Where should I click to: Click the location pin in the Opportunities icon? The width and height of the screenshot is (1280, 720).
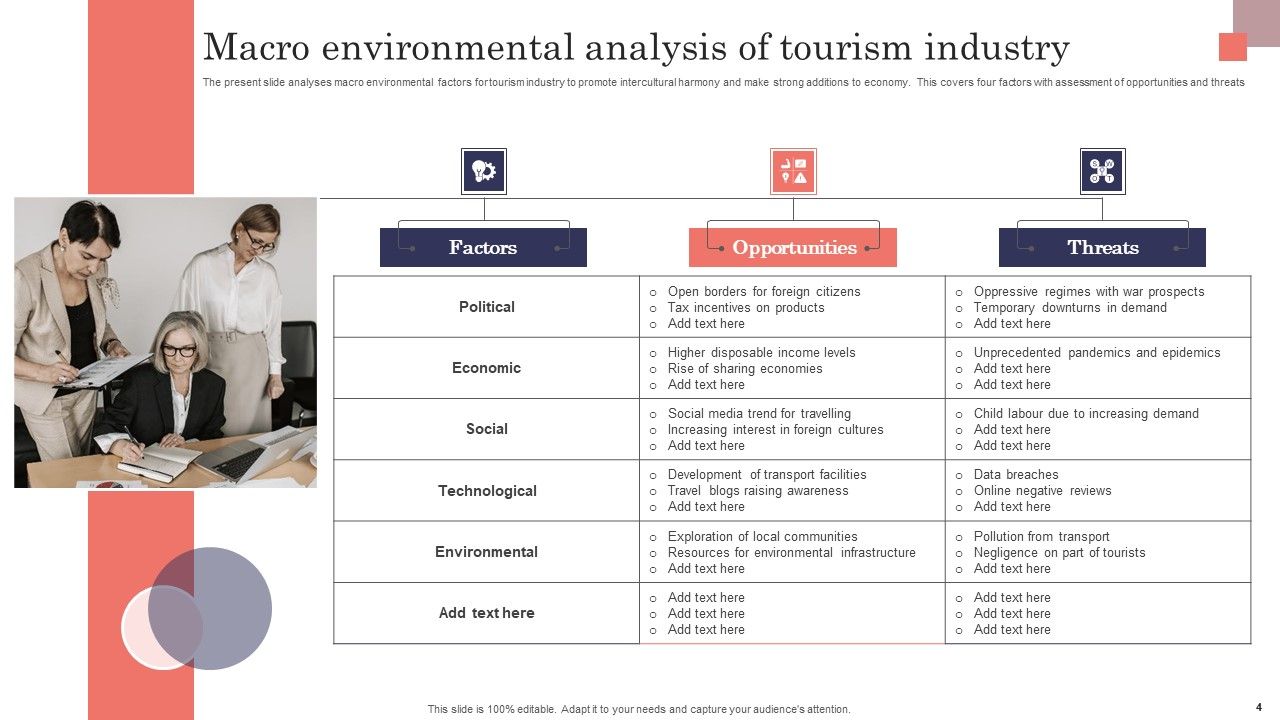(x=785, y=177)
